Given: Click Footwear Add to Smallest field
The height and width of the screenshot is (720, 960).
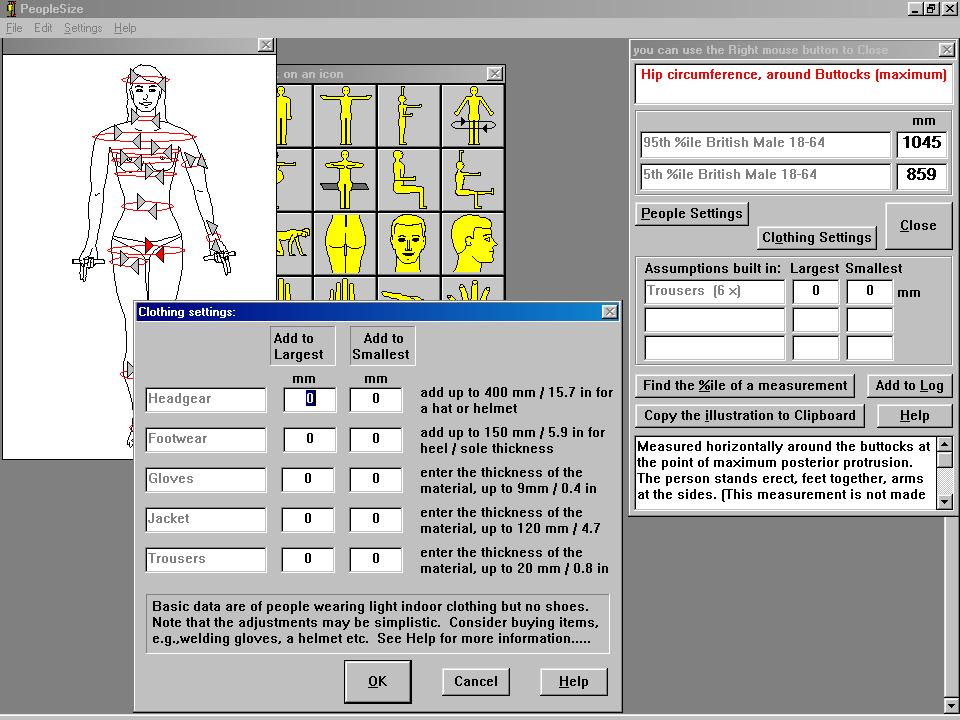Looking at the screenshot, I should [x=376, y=439].
